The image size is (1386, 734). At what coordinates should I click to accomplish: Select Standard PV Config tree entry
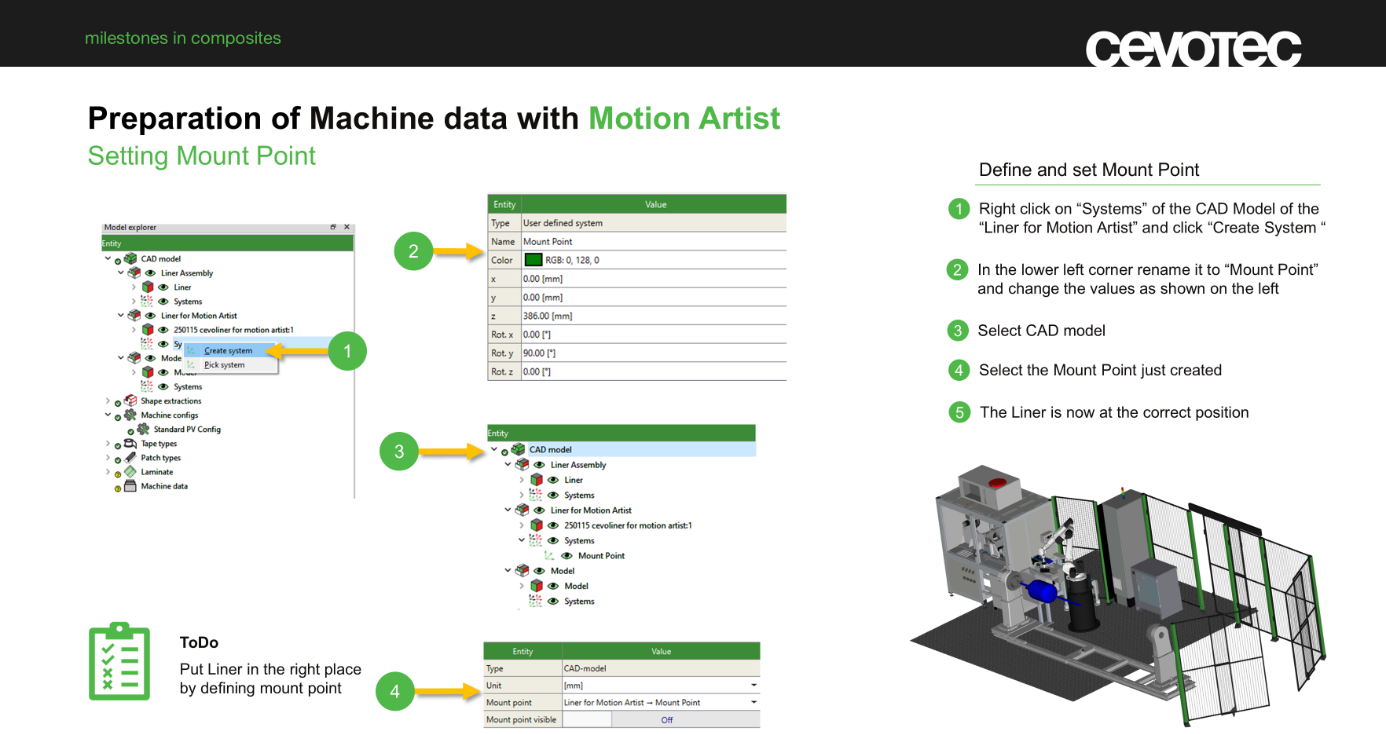click(187, 429)
